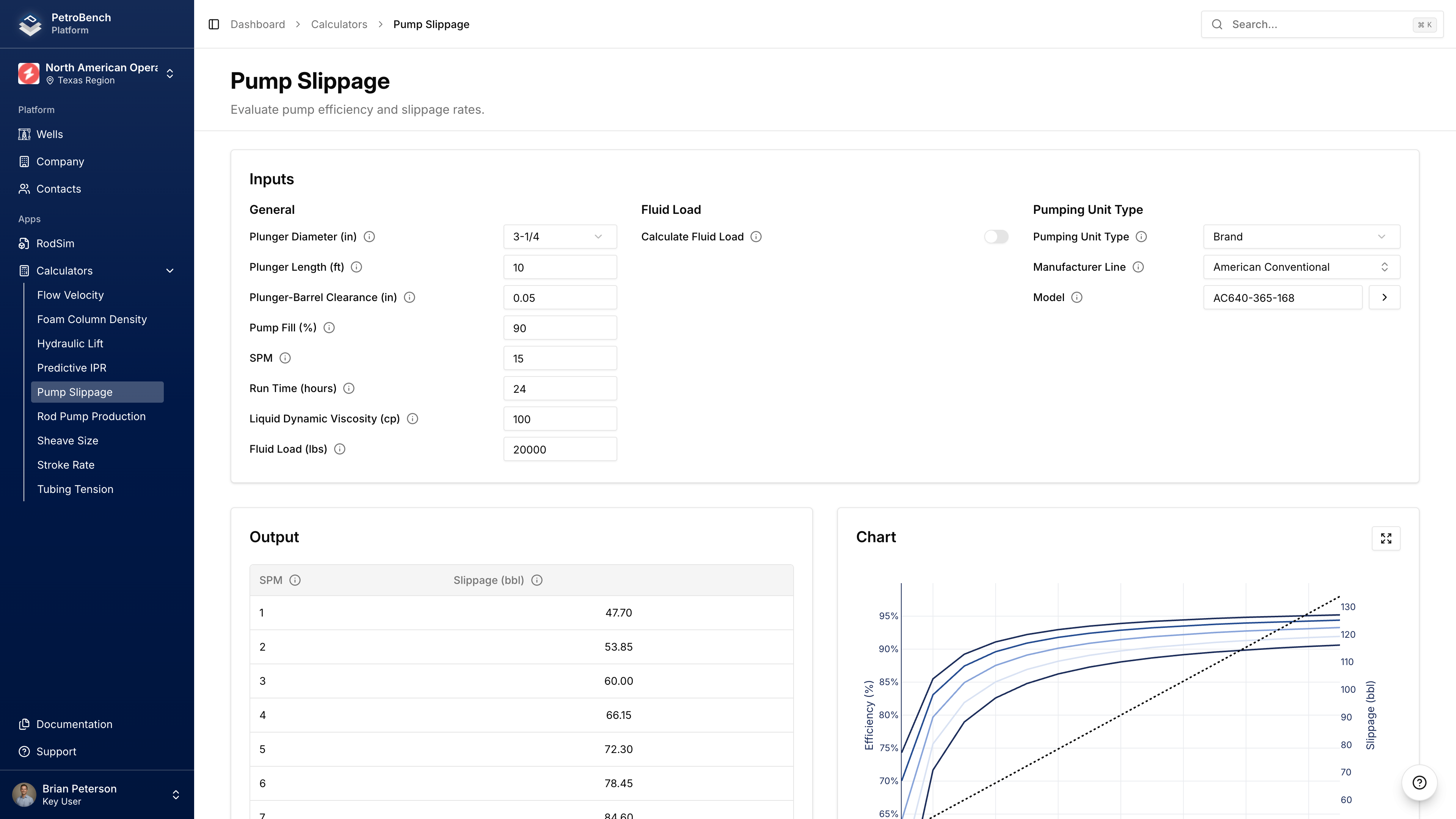
Task: Click the Output expand icon
Action: pos(343,538)
